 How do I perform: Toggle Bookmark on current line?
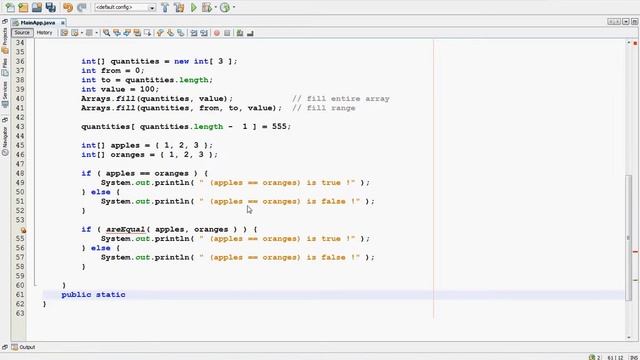coord(180,33)
